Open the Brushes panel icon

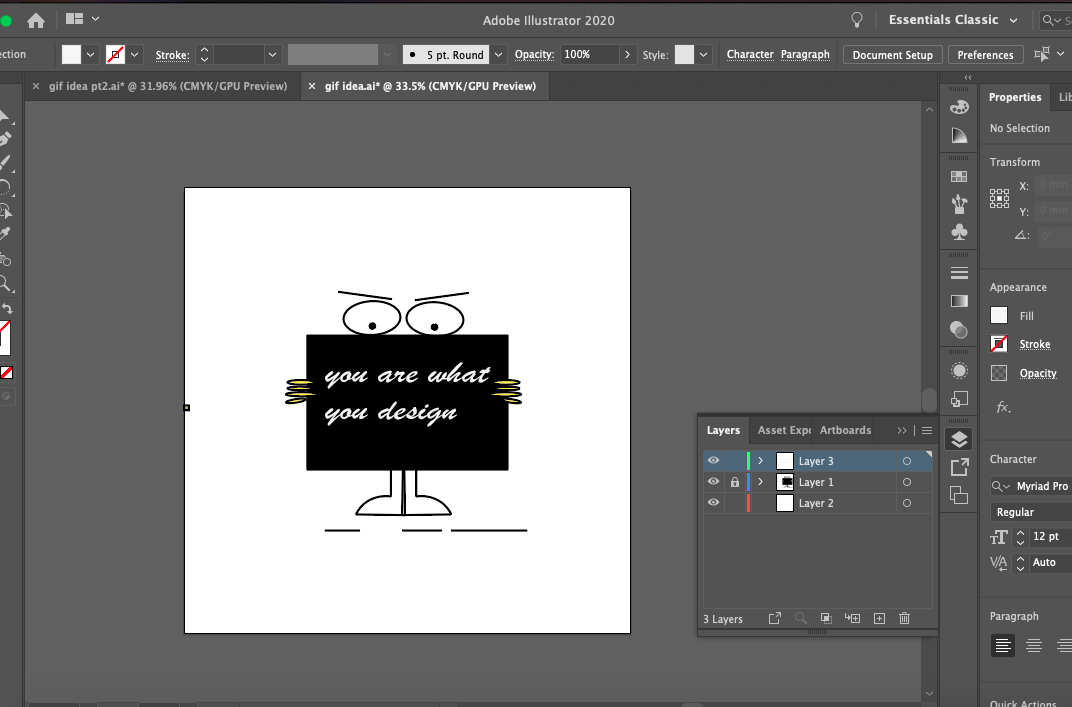click(x=959, y=204)
